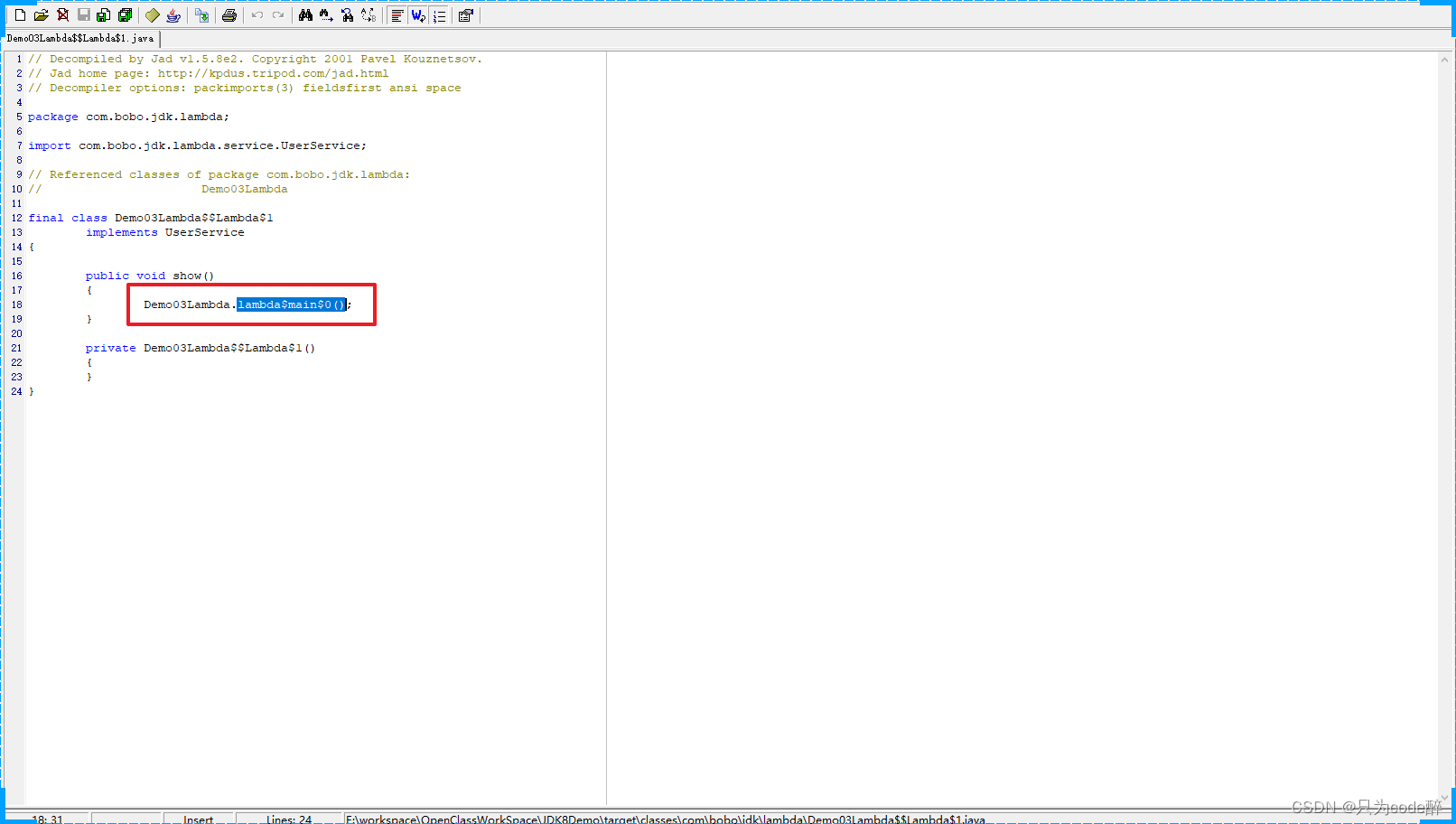
Task: Print the document with the printer icon
Action: (x=229, y=15)
